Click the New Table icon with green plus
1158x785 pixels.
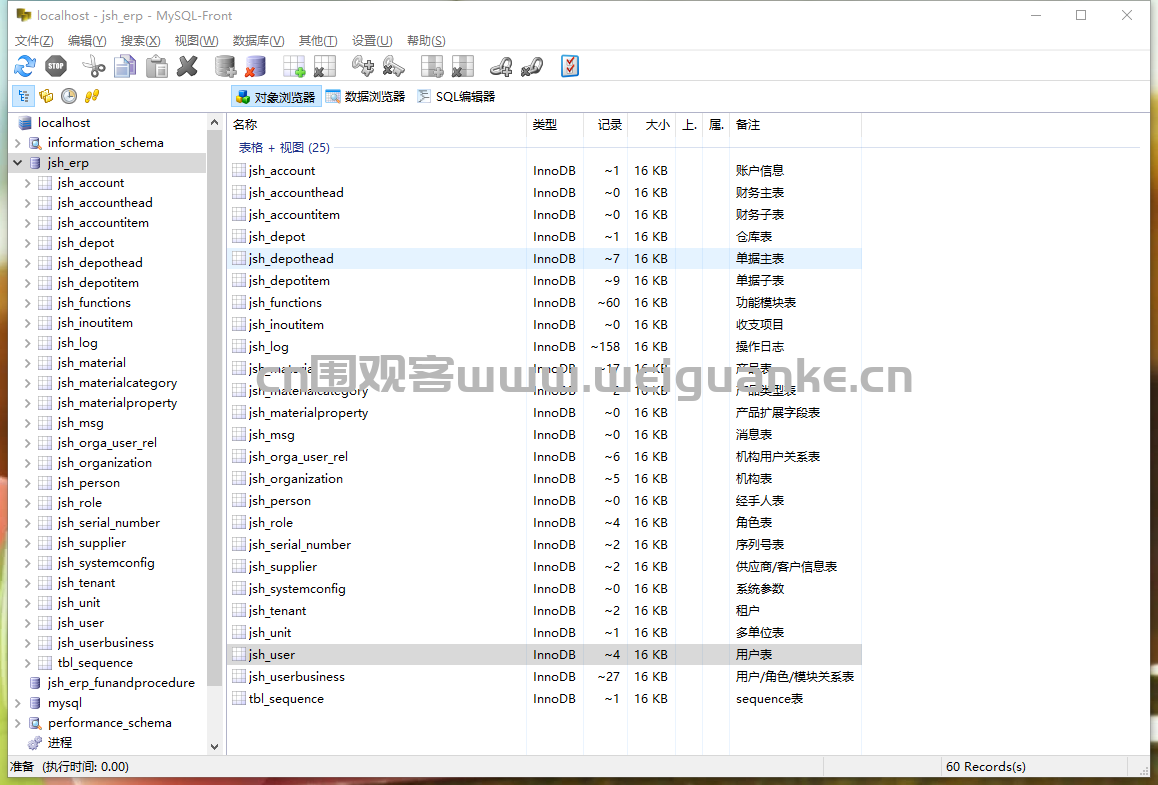(x=294, y=66)
